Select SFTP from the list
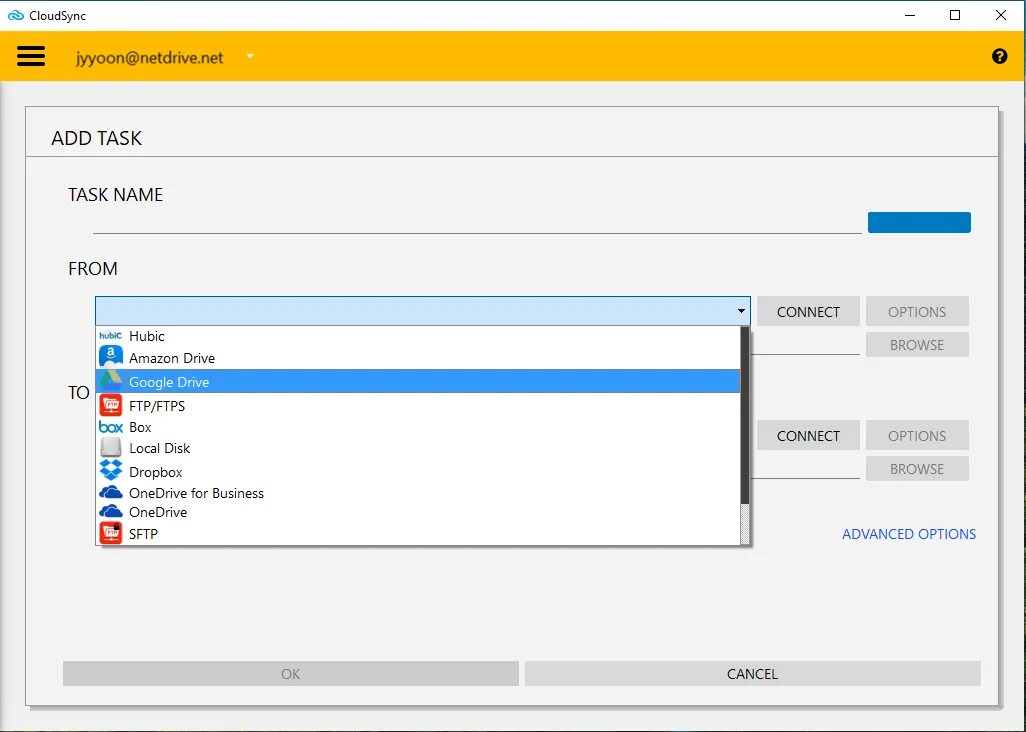1026x732 pixels. click(x=417, y=534)
